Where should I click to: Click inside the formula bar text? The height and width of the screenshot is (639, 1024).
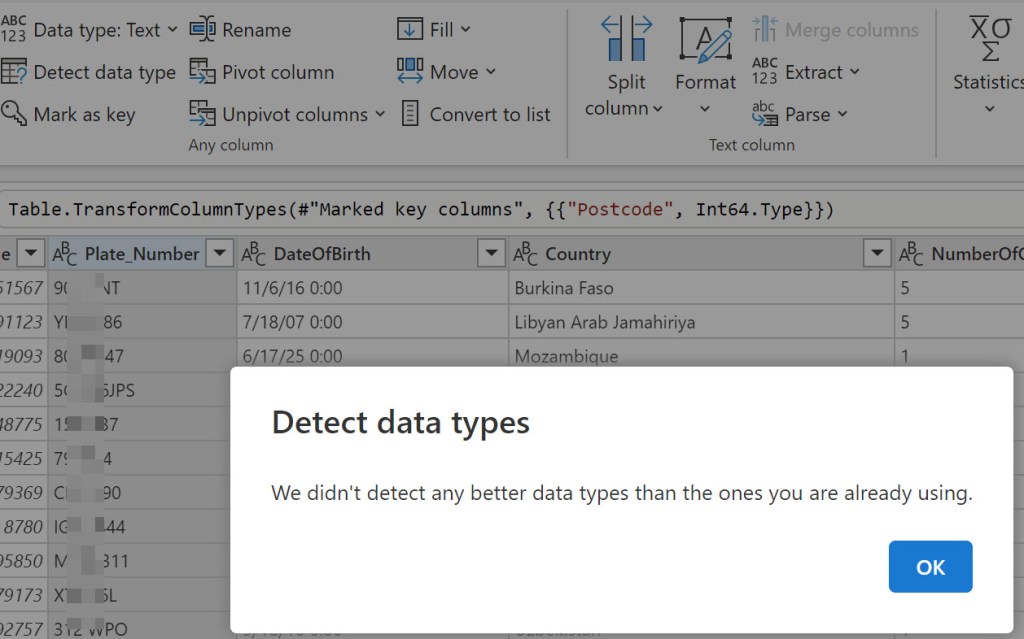[420, 210]
